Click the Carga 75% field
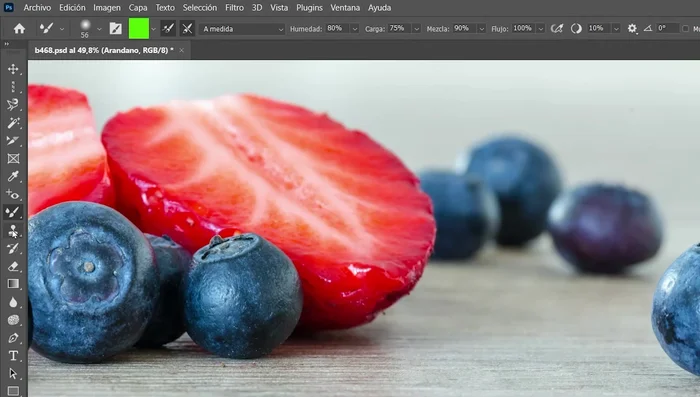The image size is (700, 397). point(400,29)
